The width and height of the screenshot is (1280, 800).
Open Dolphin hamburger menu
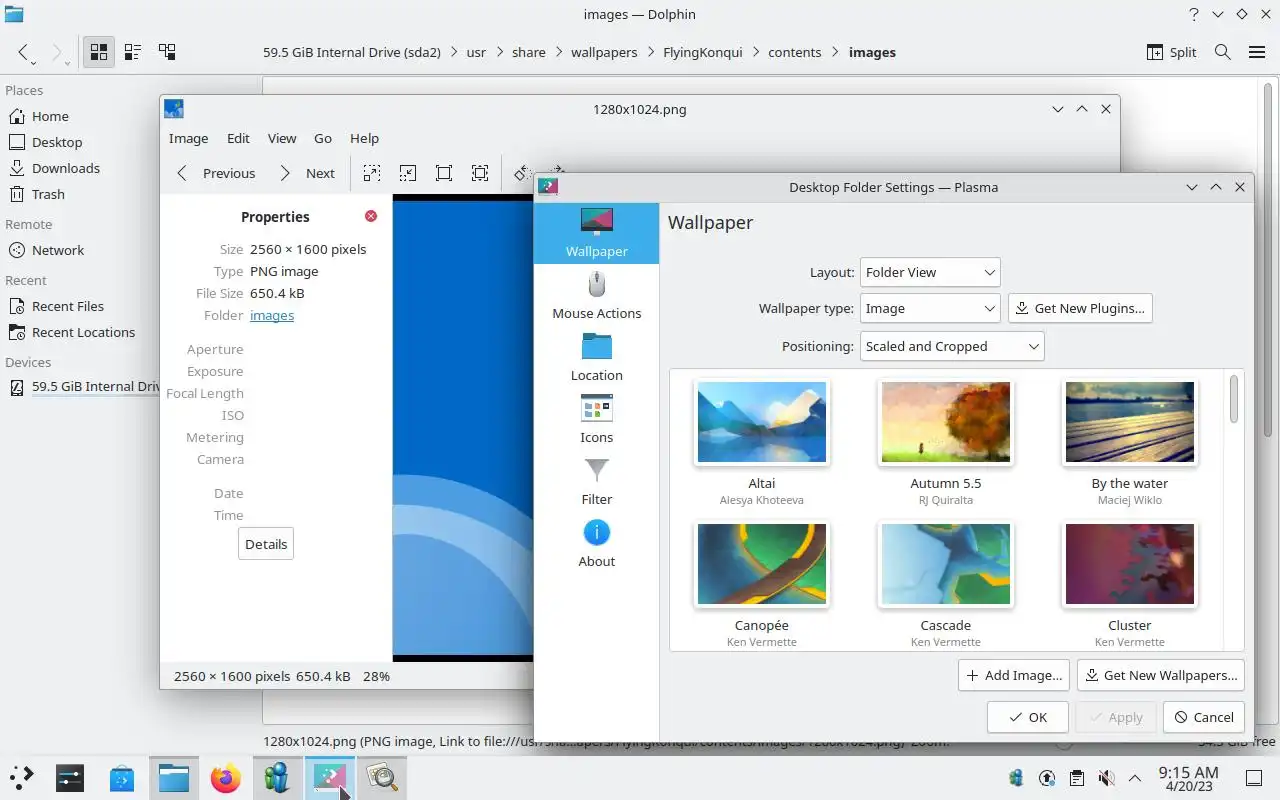coord(1257,52)
